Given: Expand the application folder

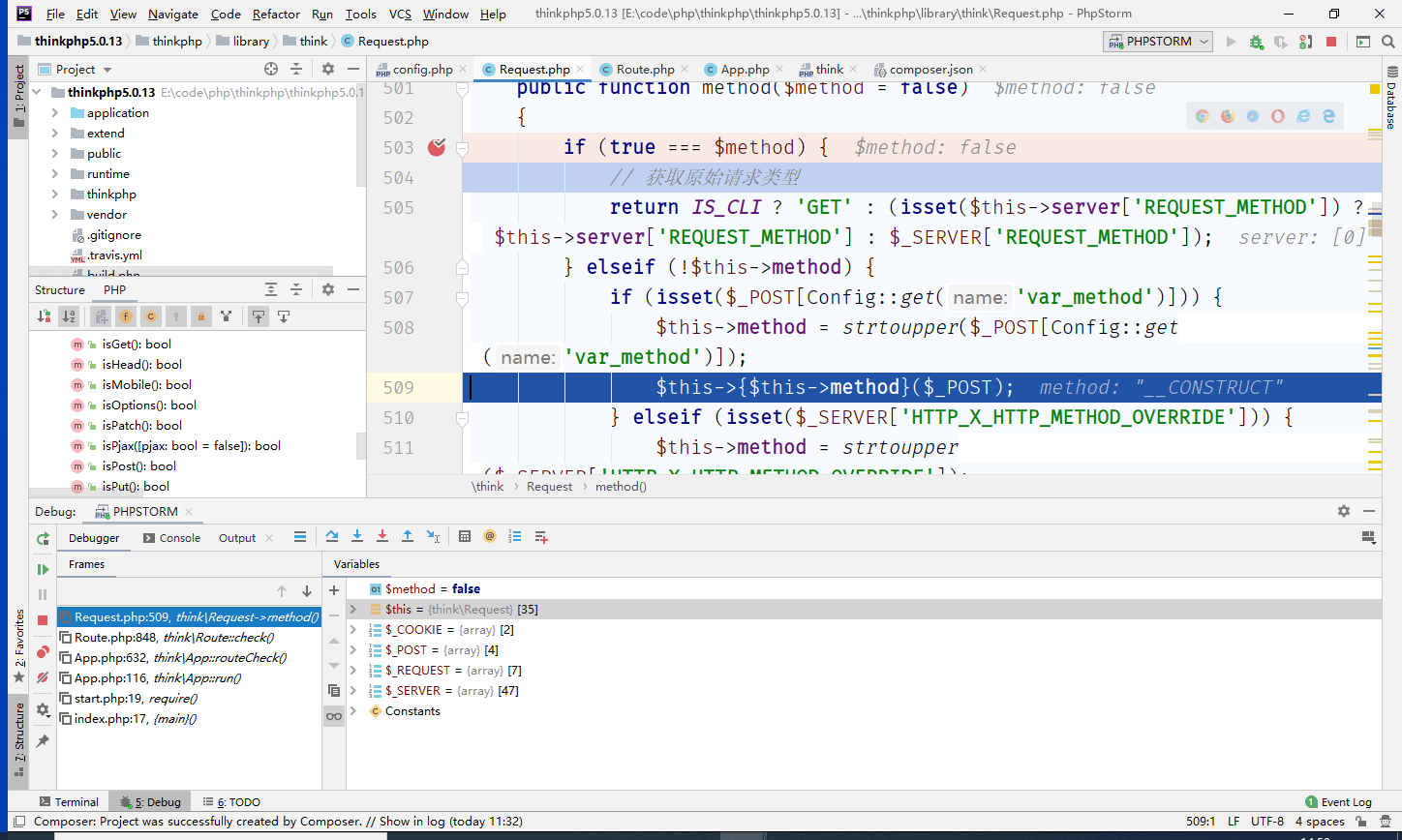Looking at the screenshot, I should coord(55,113).
